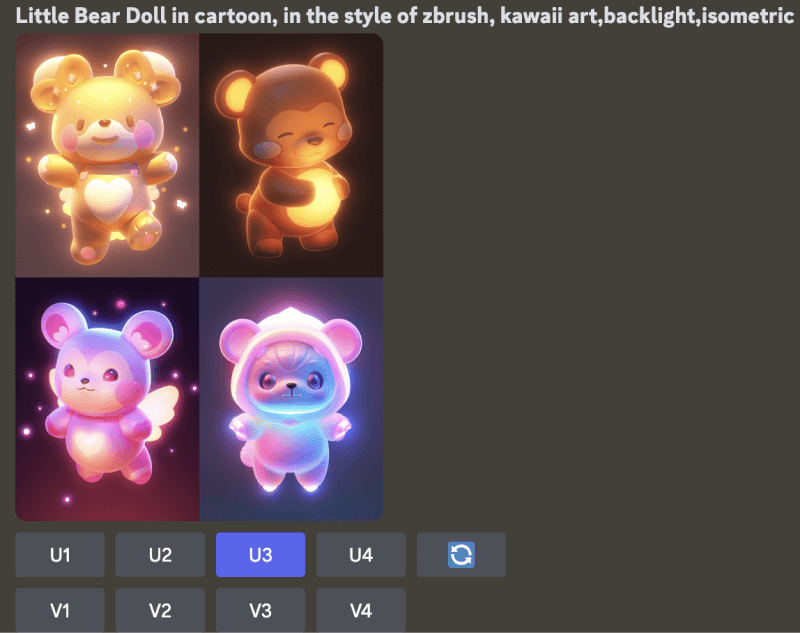Open the orange glowing brown bear image

click(x=291, y=156)
